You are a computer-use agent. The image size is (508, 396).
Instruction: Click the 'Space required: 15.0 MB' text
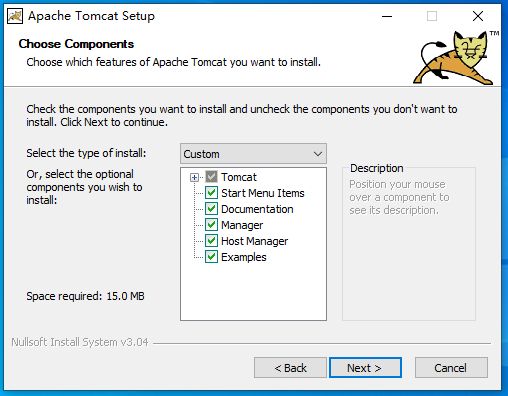[x=85, y=296]
